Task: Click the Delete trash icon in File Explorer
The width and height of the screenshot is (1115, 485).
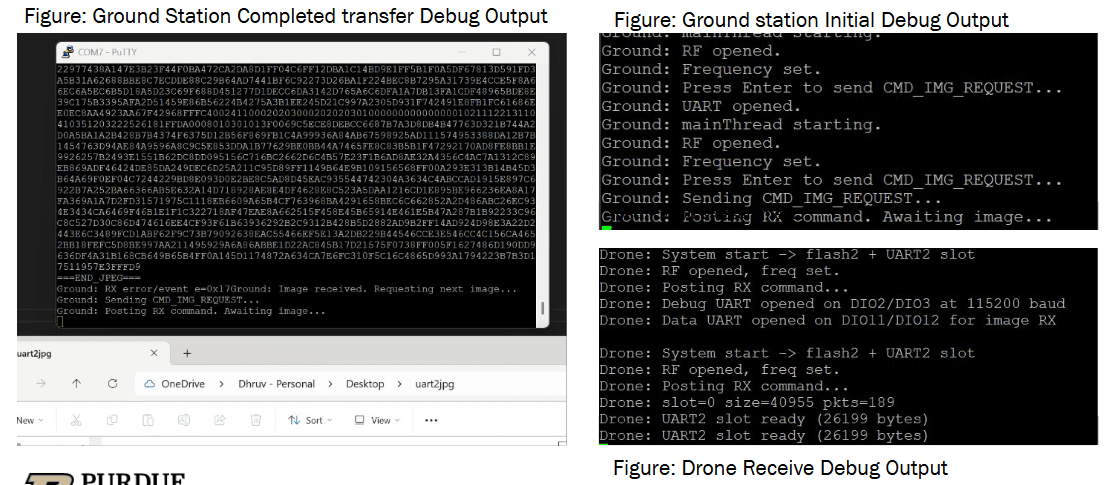Action: [256, 420]
